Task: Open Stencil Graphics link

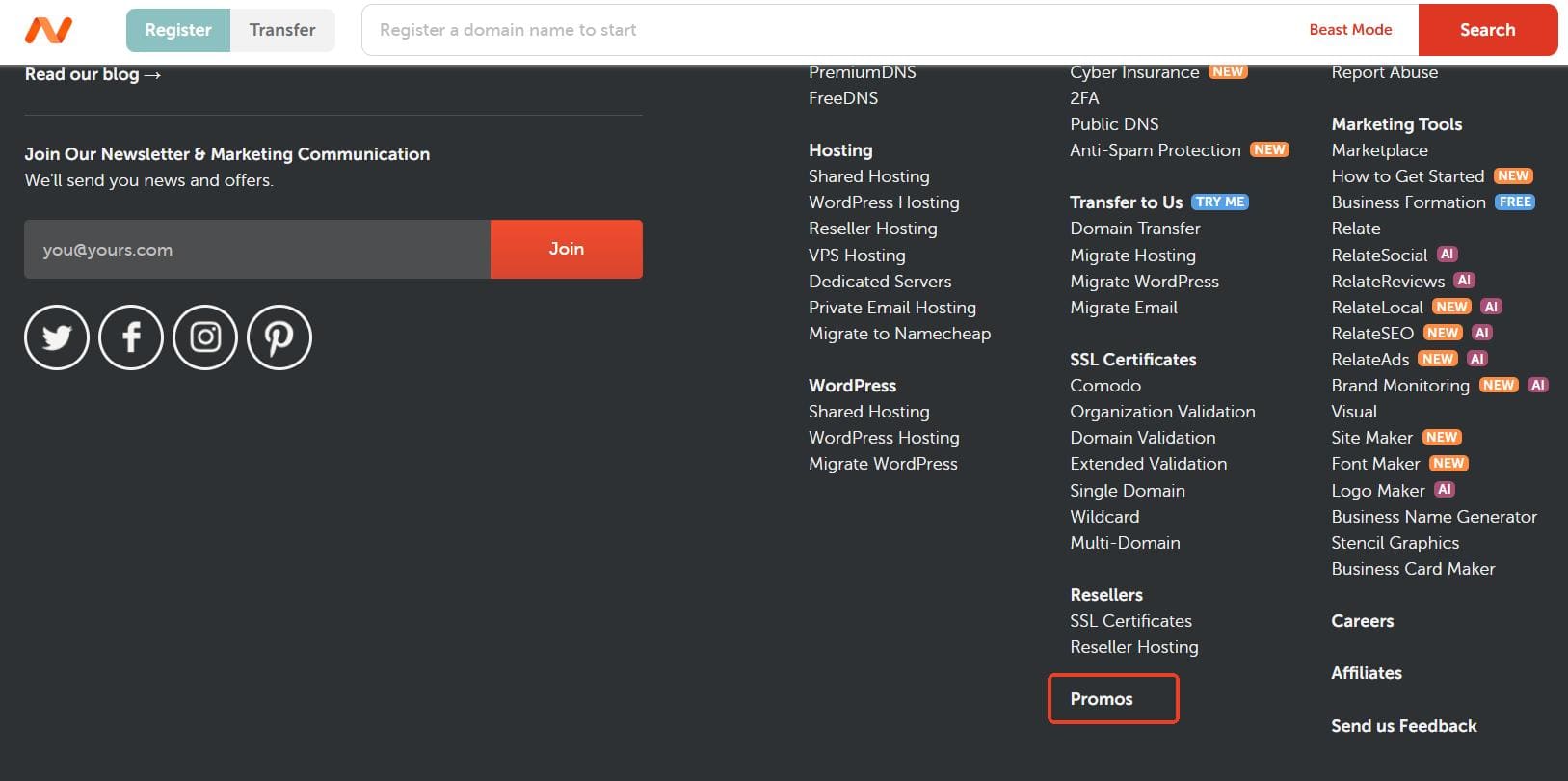Action: (1395, 543)
